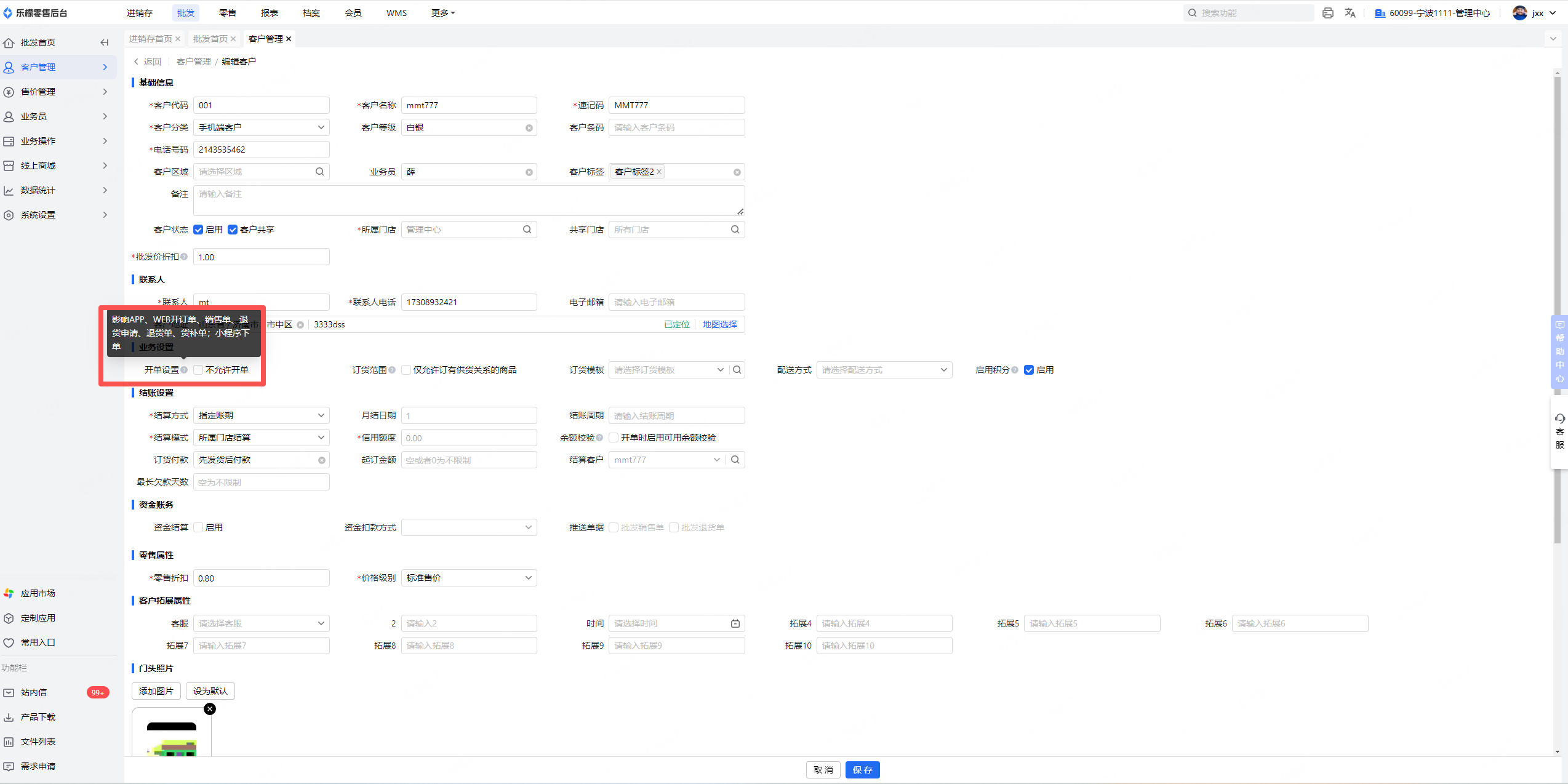Remove the door photo thumbnail
This screenshot has height=784, width=1568.
coord(210,709)
